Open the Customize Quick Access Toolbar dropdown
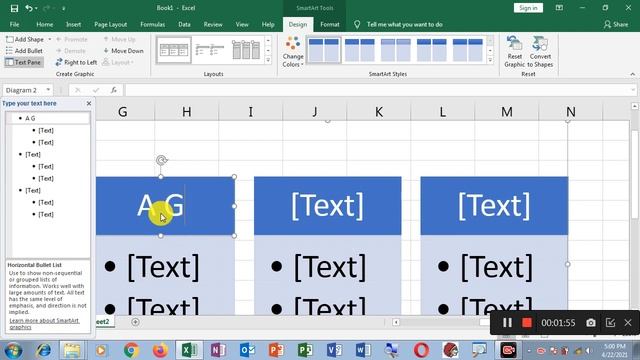The height and width of the screenshot is (360, 640). pos(64,9)
